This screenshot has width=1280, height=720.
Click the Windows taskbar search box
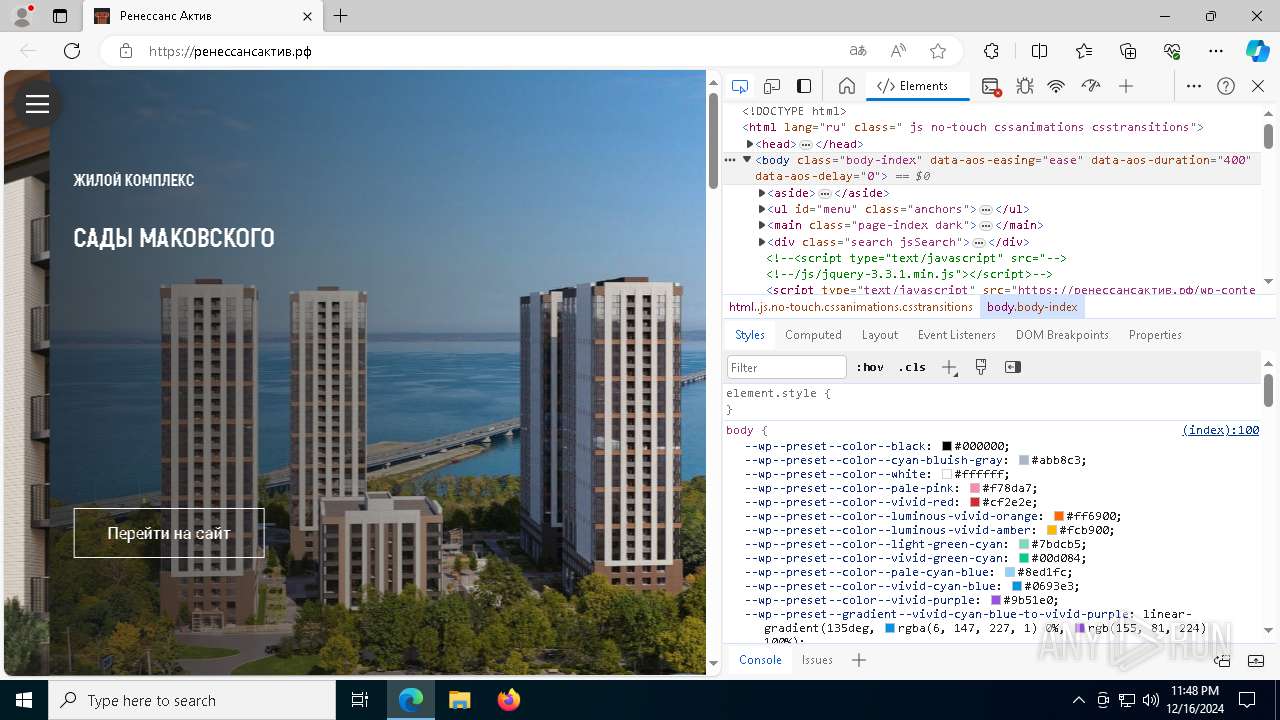(x=192, y=700)
